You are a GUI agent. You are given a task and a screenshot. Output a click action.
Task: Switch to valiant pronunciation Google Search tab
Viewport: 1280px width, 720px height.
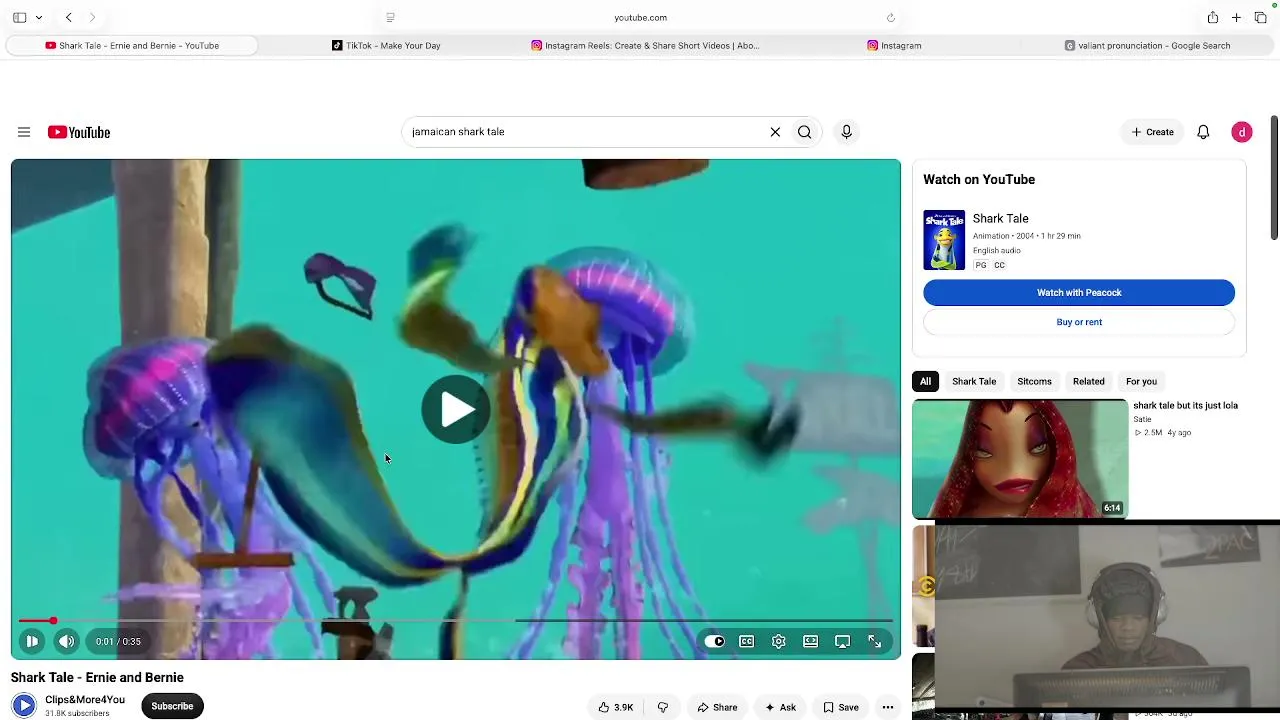[x=1147, y=45]
